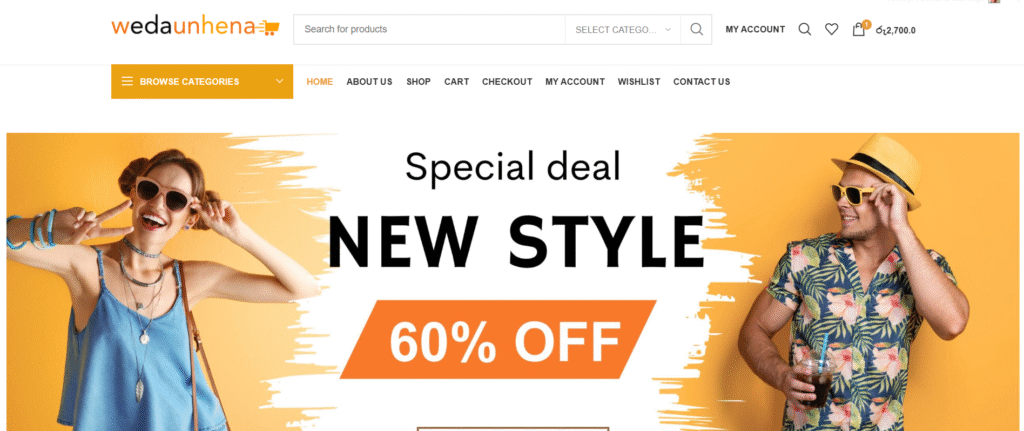The image size is (1024, 431).
Task: Click My Account link in header
Action: 755,29
